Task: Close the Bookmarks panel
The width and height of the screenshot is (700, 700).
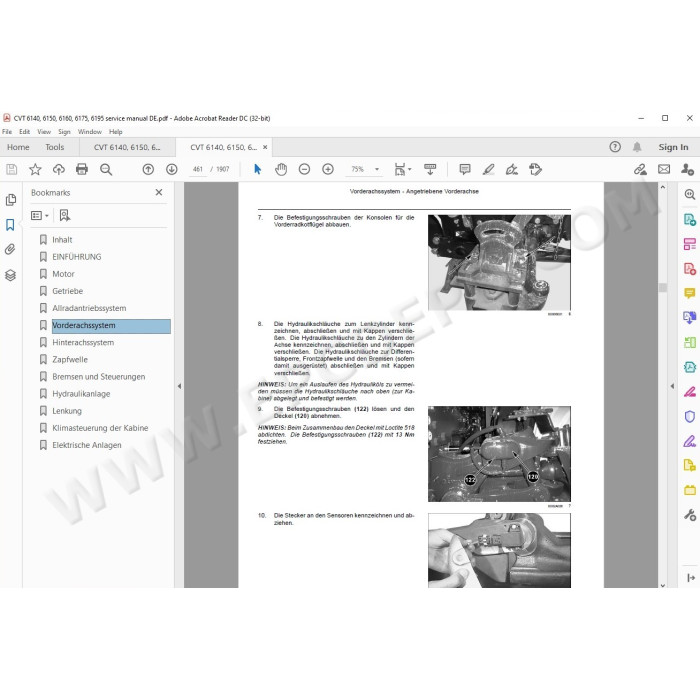Action: [159, 192]
